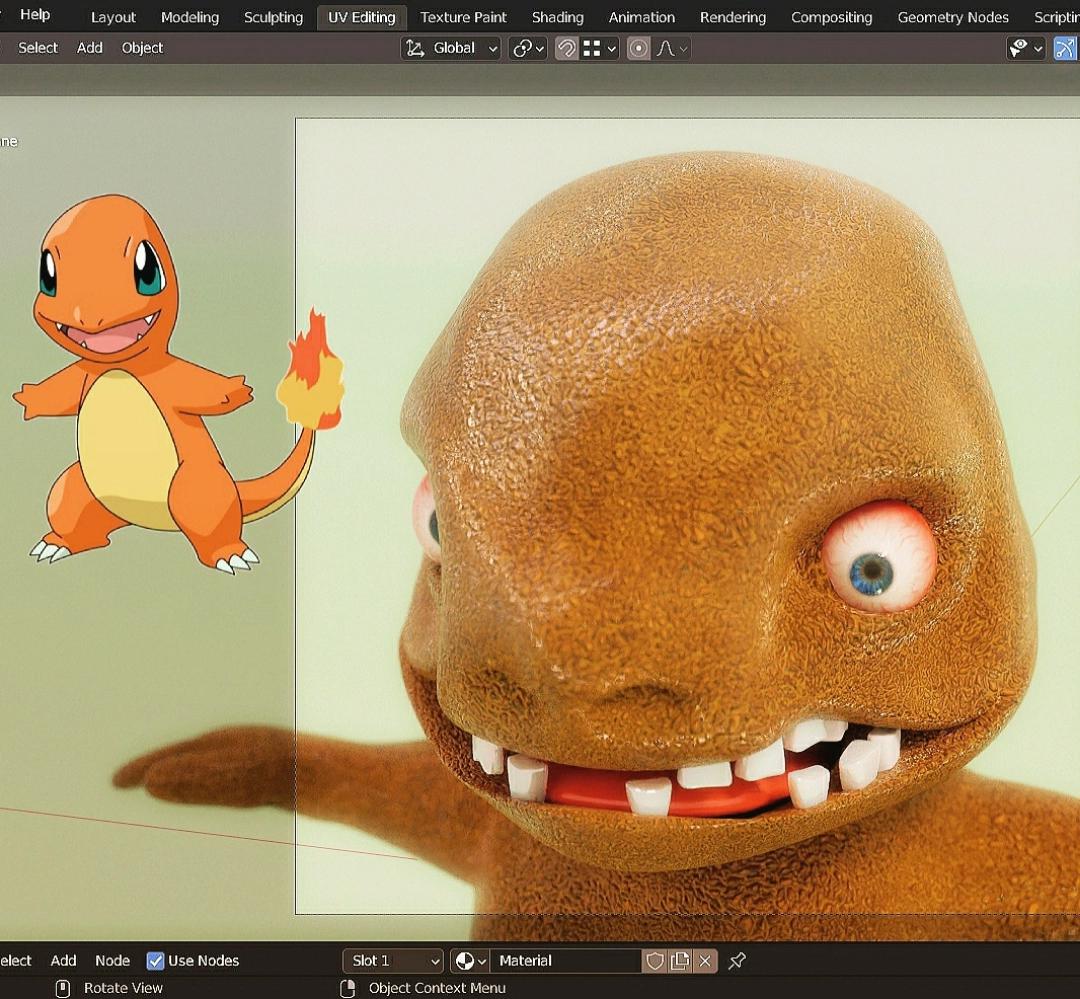Open the snapping options grid icon

click(600, 48)
